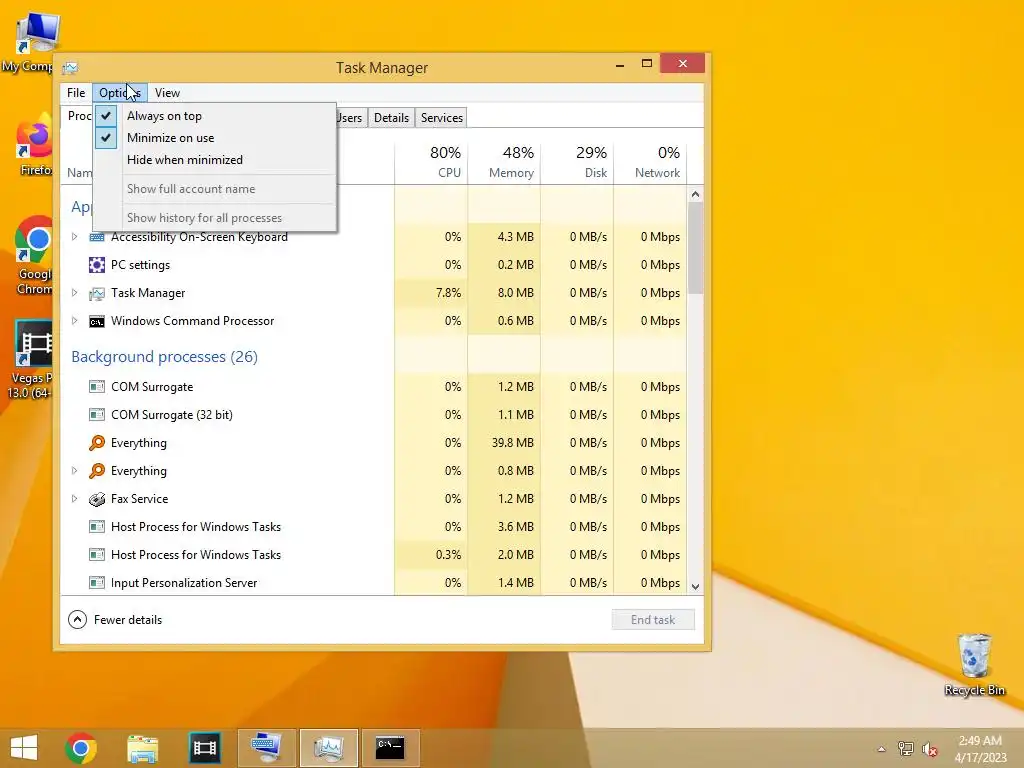Click the Task Manager process icon
The image size is (1024, 768).
tap(97, 293)
